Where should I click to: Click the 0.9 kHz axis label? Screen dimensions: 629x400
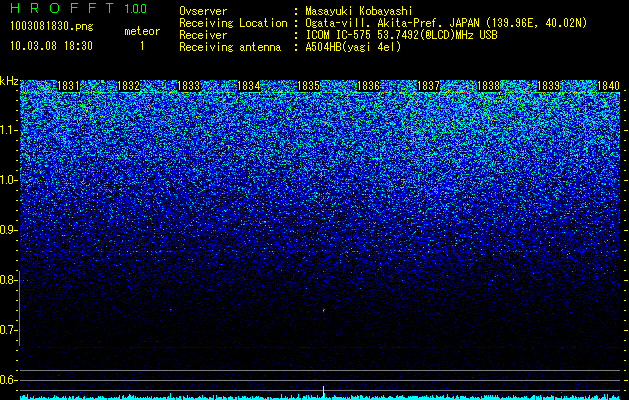pos(7,230)
